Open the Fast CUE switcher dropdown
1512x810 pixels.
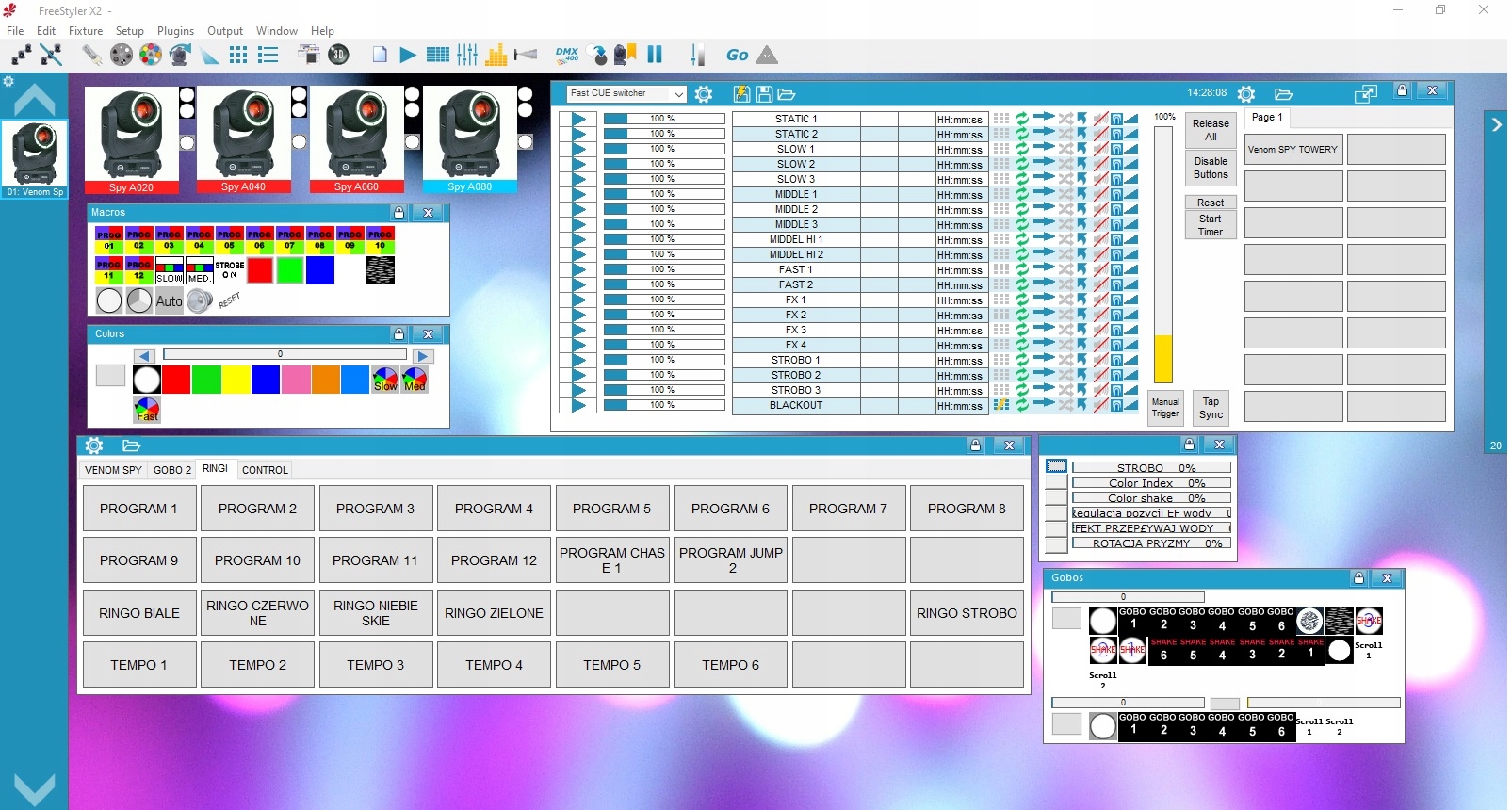(677, 94)
